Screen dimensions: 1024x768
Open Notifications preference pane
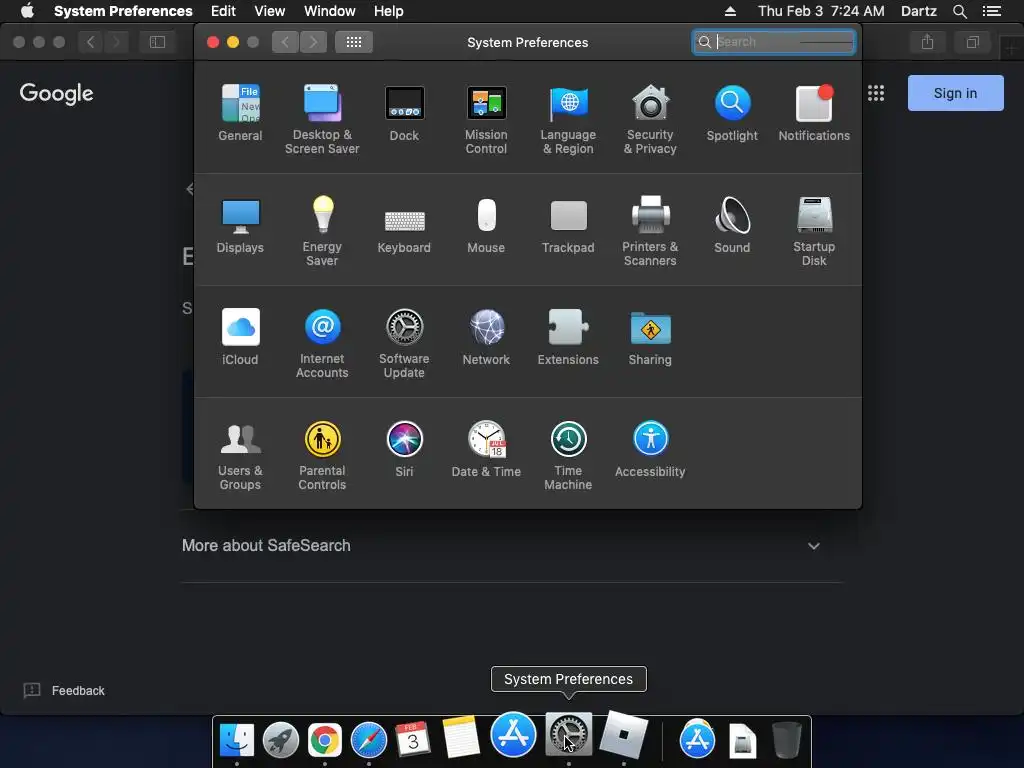tap(814, 112)
